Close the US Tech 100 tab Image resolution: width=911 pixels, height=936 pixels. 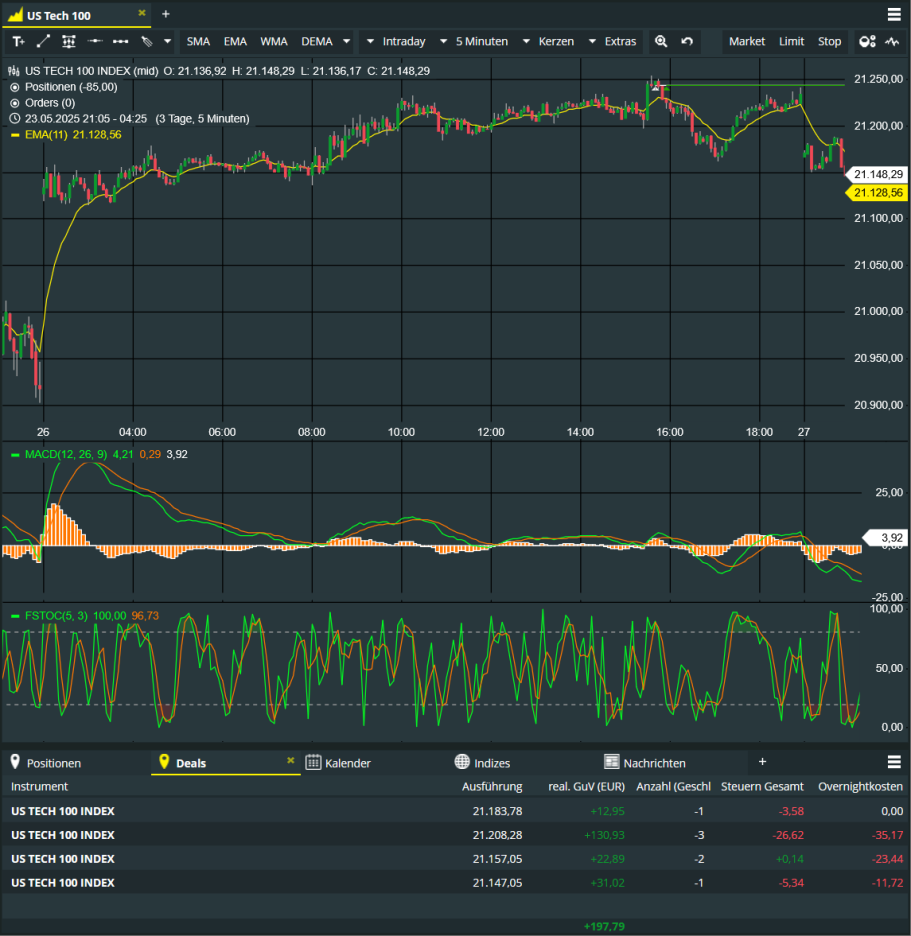click(142, 13)
